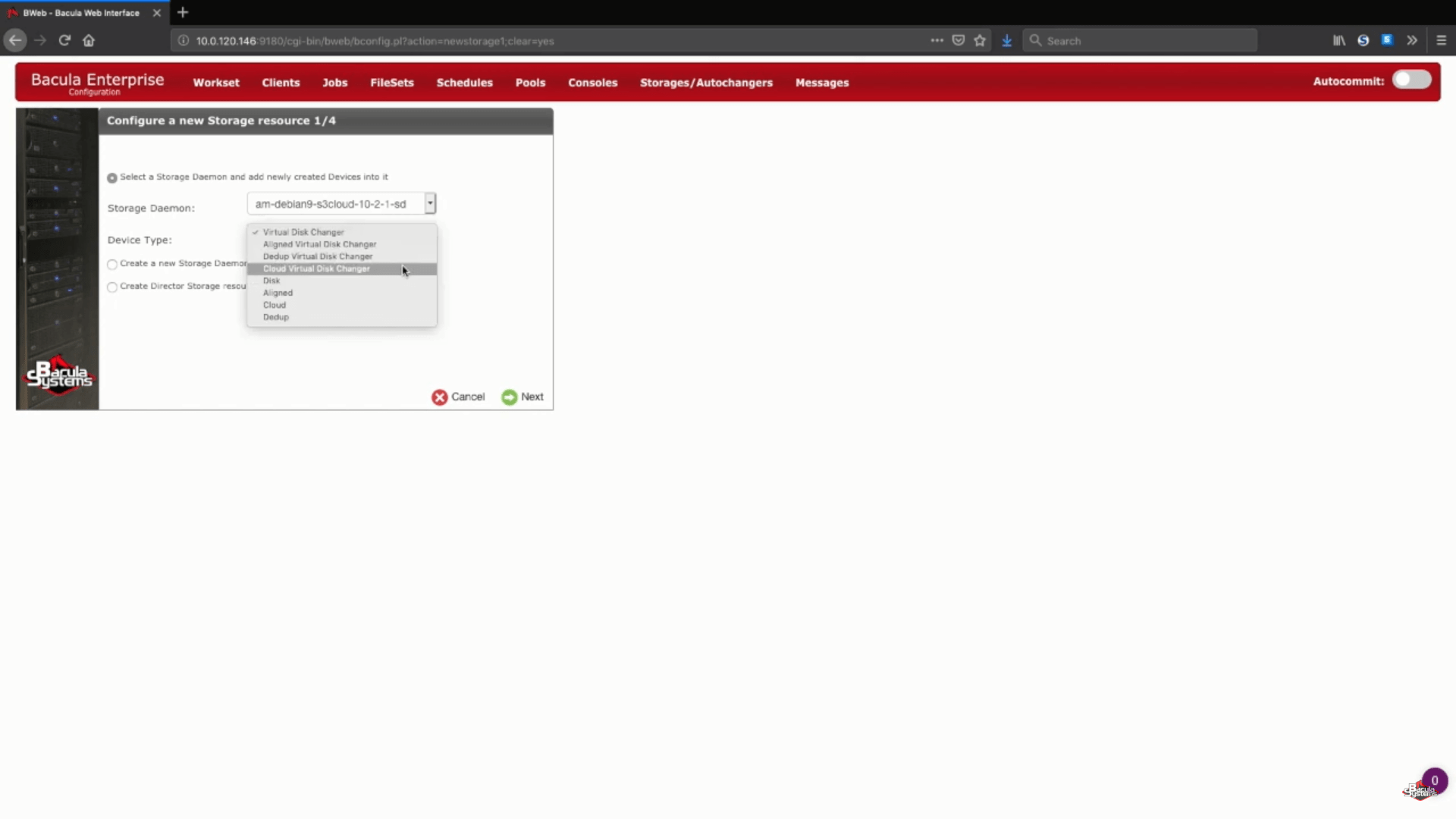
Task: Show more toolbar tools chevron
Action: pyautogui.click(x=1412, y=40)
